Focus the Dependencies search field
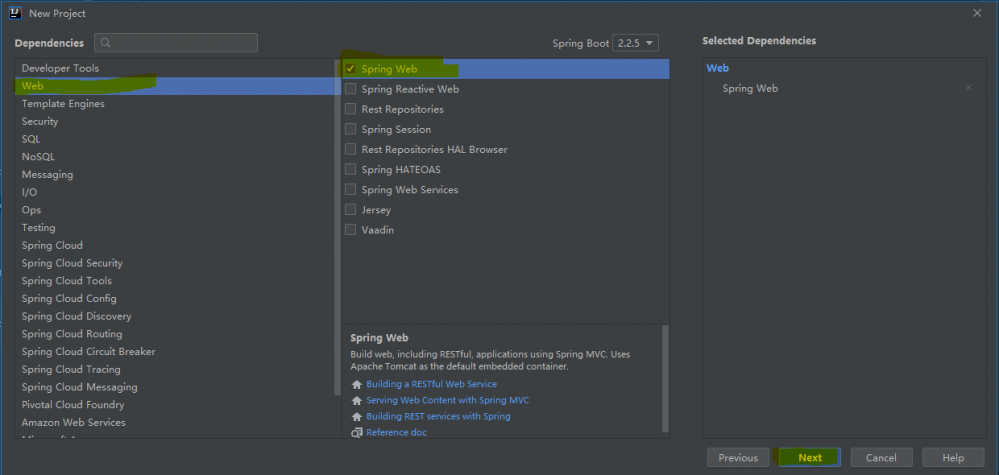999x475 pixels. [176, 43]
